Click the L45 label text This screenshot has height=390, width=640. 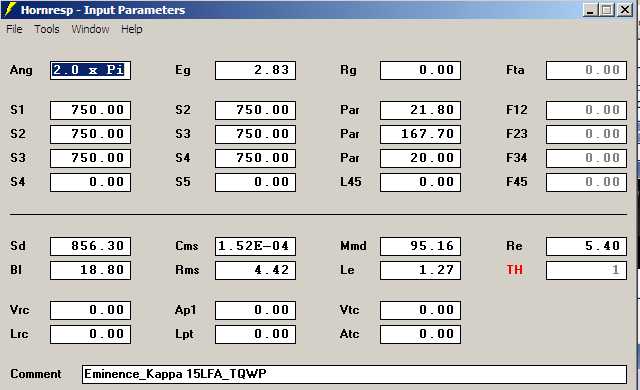351,182
